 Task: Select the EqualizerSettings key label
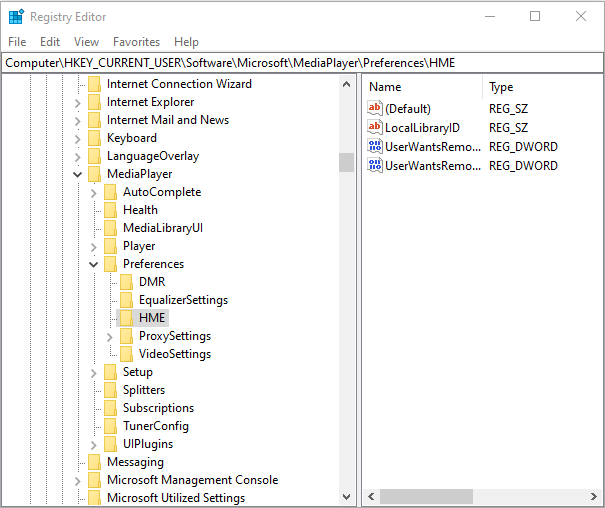pos(184,300)
